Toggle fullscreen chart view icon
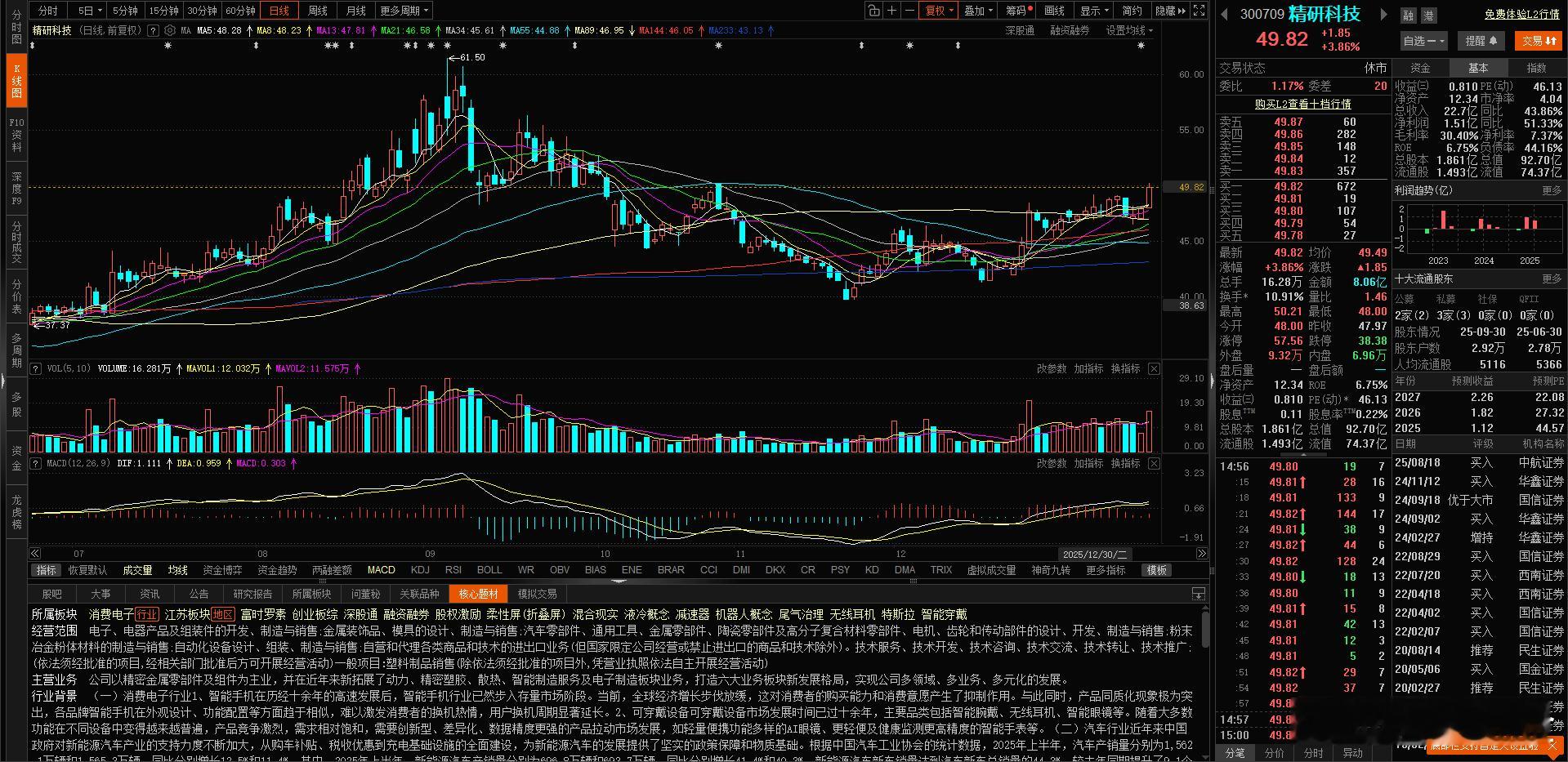The height and width of the screenshot is (762, 1568). point(1199,11)
